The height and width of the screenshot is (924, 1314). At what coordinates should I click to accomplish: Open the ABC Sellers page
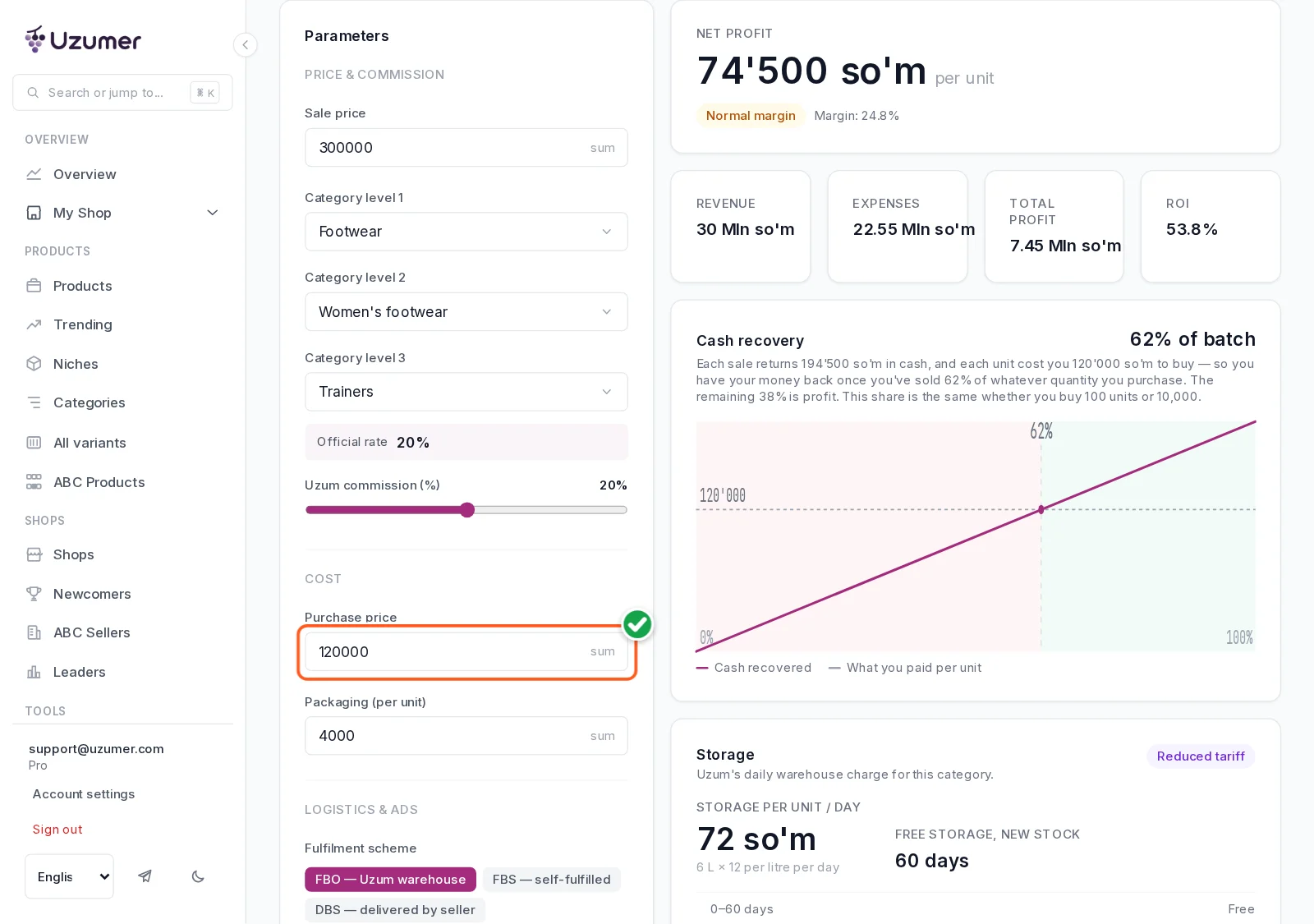pyautogui.click(x=123, y=632)
